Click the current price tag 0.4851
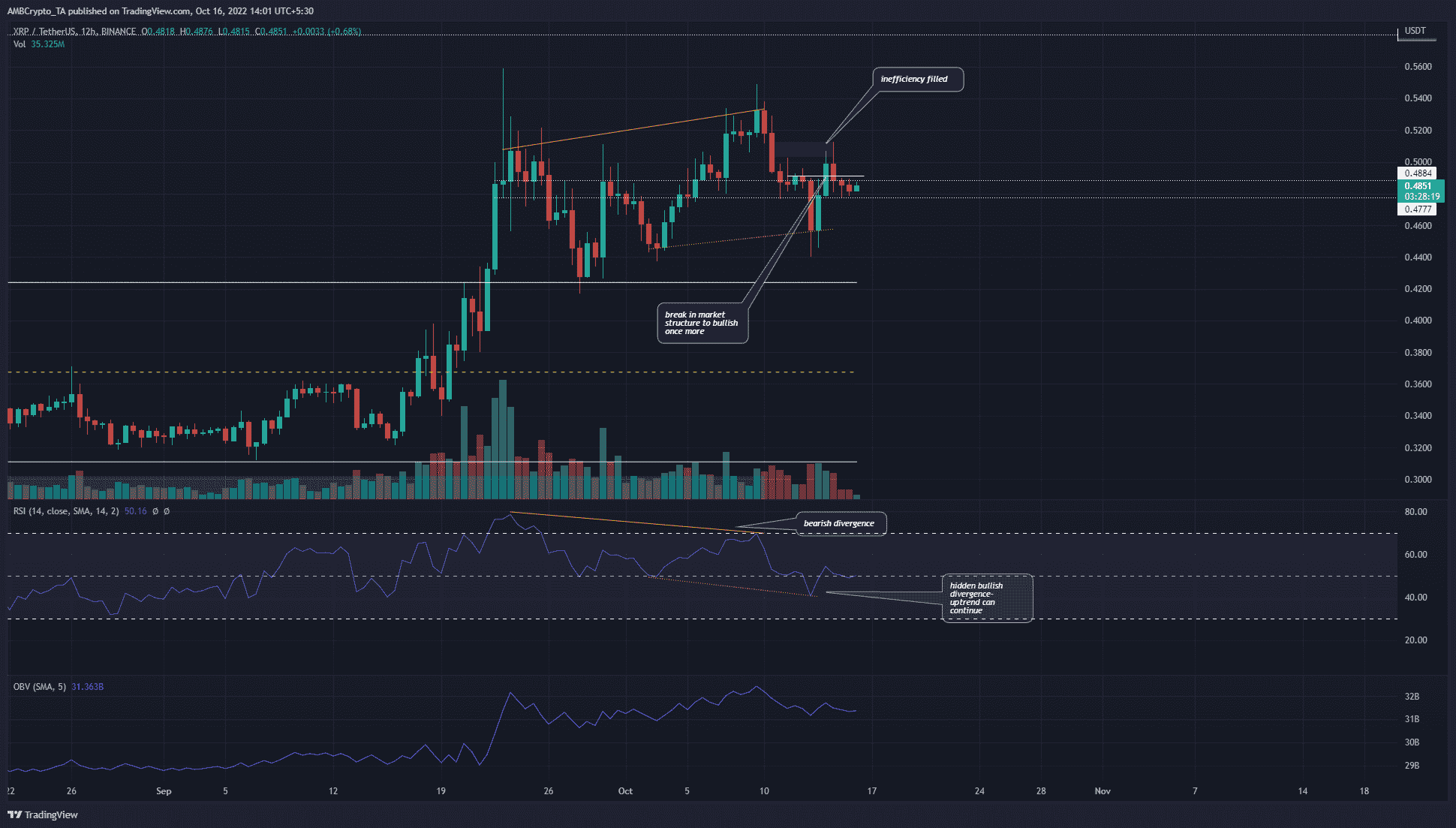Viewport: 1456px width, 828px height. [x=1418, y=185]
